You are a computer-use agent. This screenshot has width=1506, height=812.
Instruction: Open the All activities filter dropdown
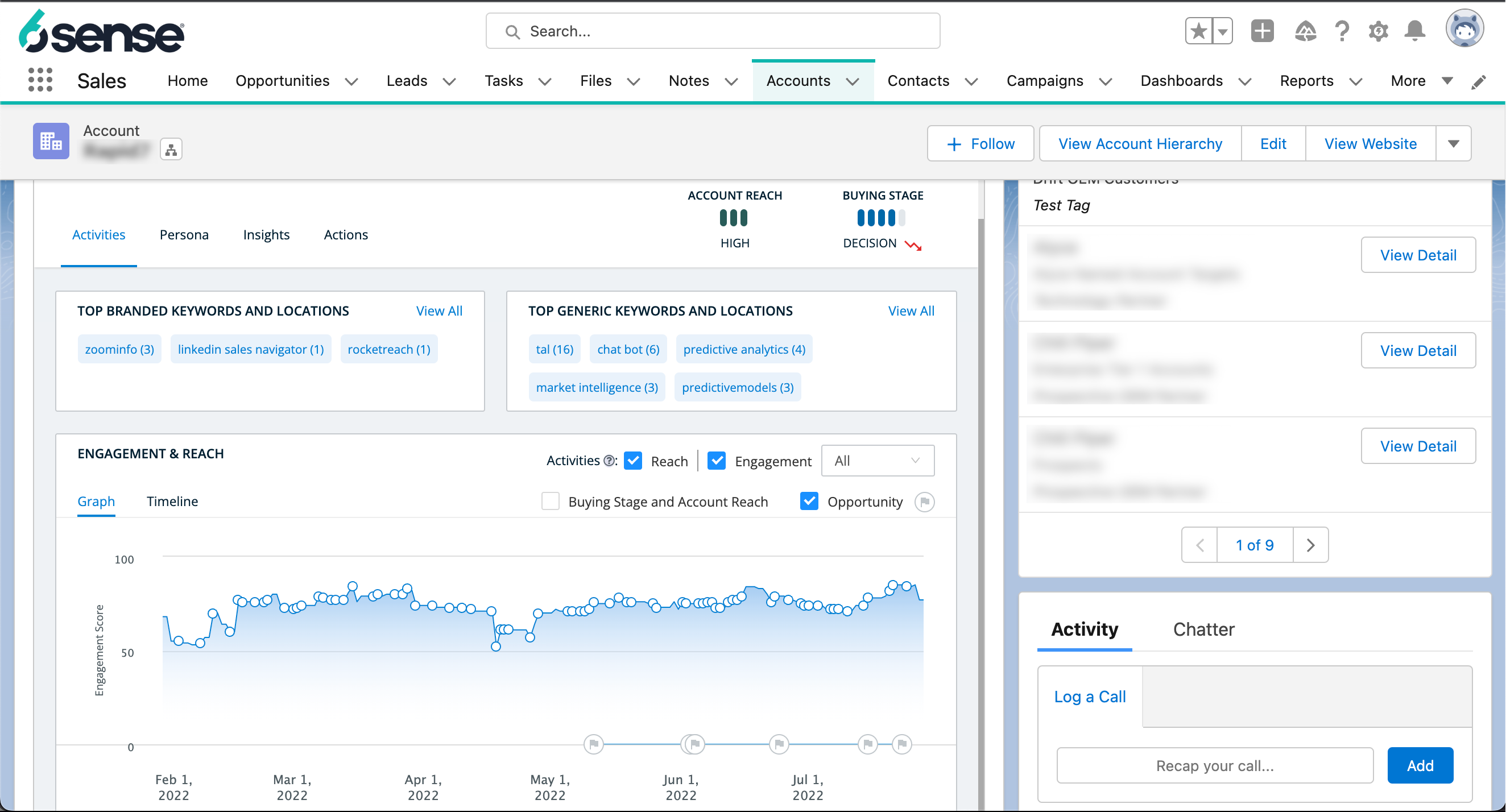878,461
